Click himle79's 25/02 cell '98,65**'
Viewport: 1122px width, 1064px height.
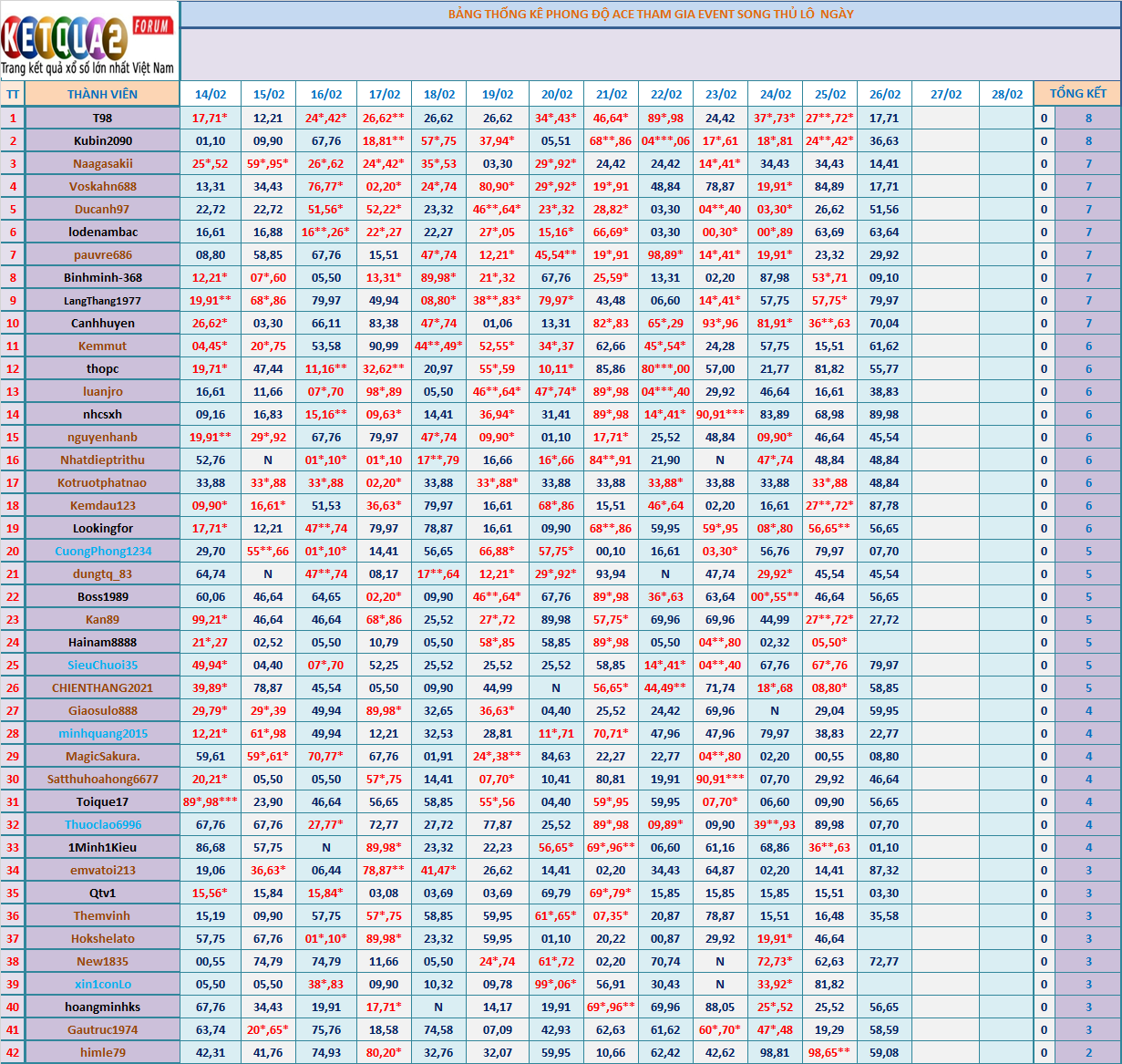(829, 1052)
